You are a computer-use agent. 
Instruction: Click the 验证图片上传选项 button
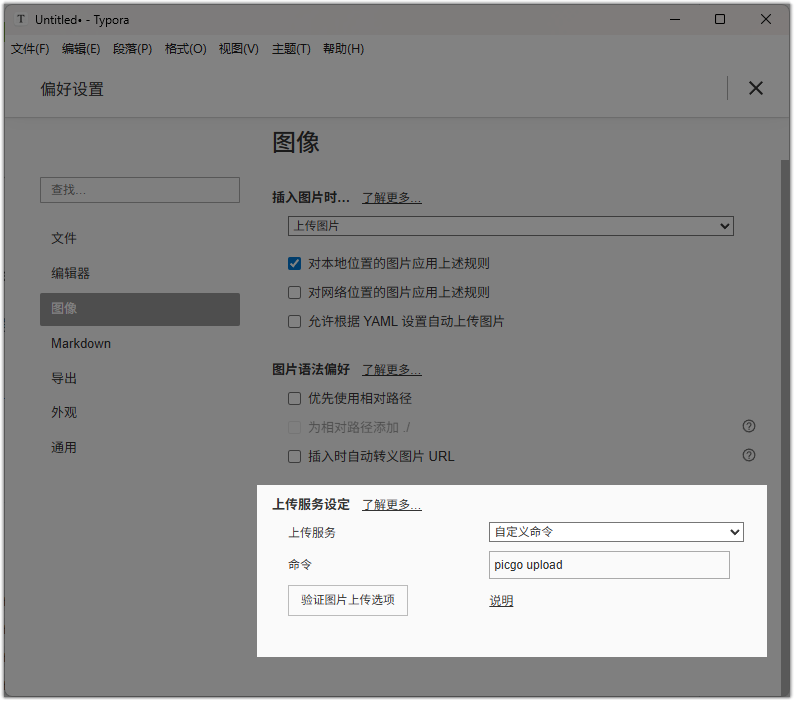click(x=348, y=600)
